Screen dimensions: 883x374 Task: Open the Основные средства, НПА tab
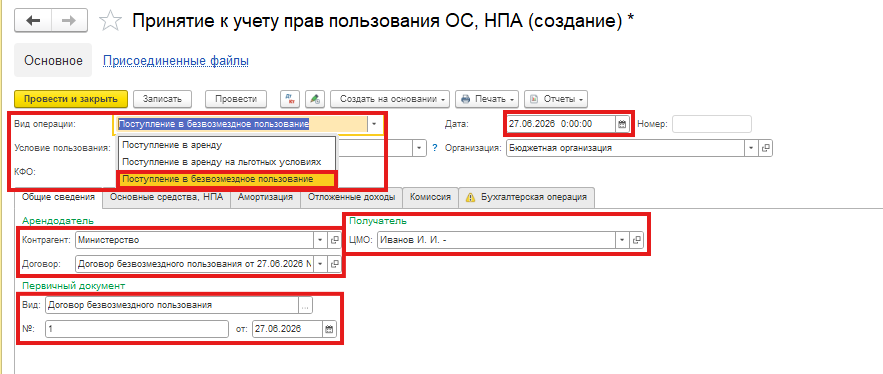pyautogui.click(x=166, y=197)
